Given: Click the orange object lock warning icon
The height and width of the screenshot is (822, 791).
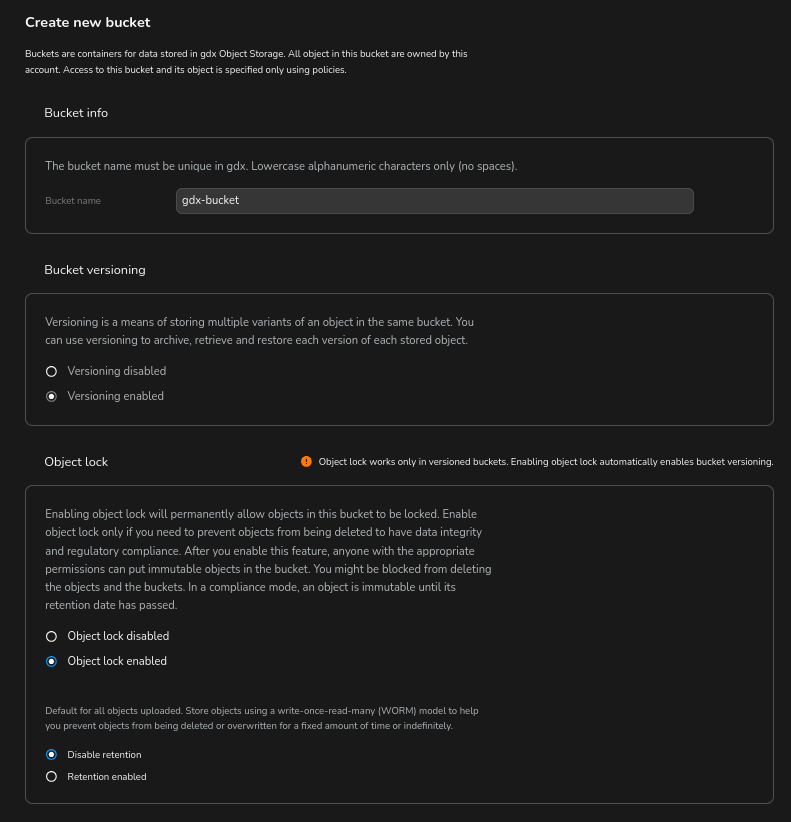Looking at the screenshot, I should click(306, 462).
